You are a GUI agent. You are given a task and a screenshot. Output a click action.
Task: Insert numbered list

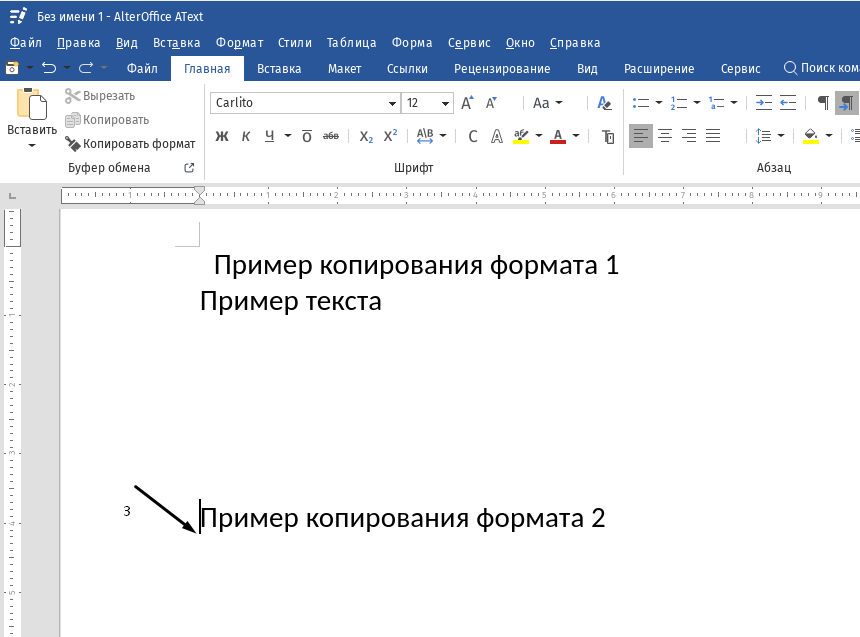678,103
